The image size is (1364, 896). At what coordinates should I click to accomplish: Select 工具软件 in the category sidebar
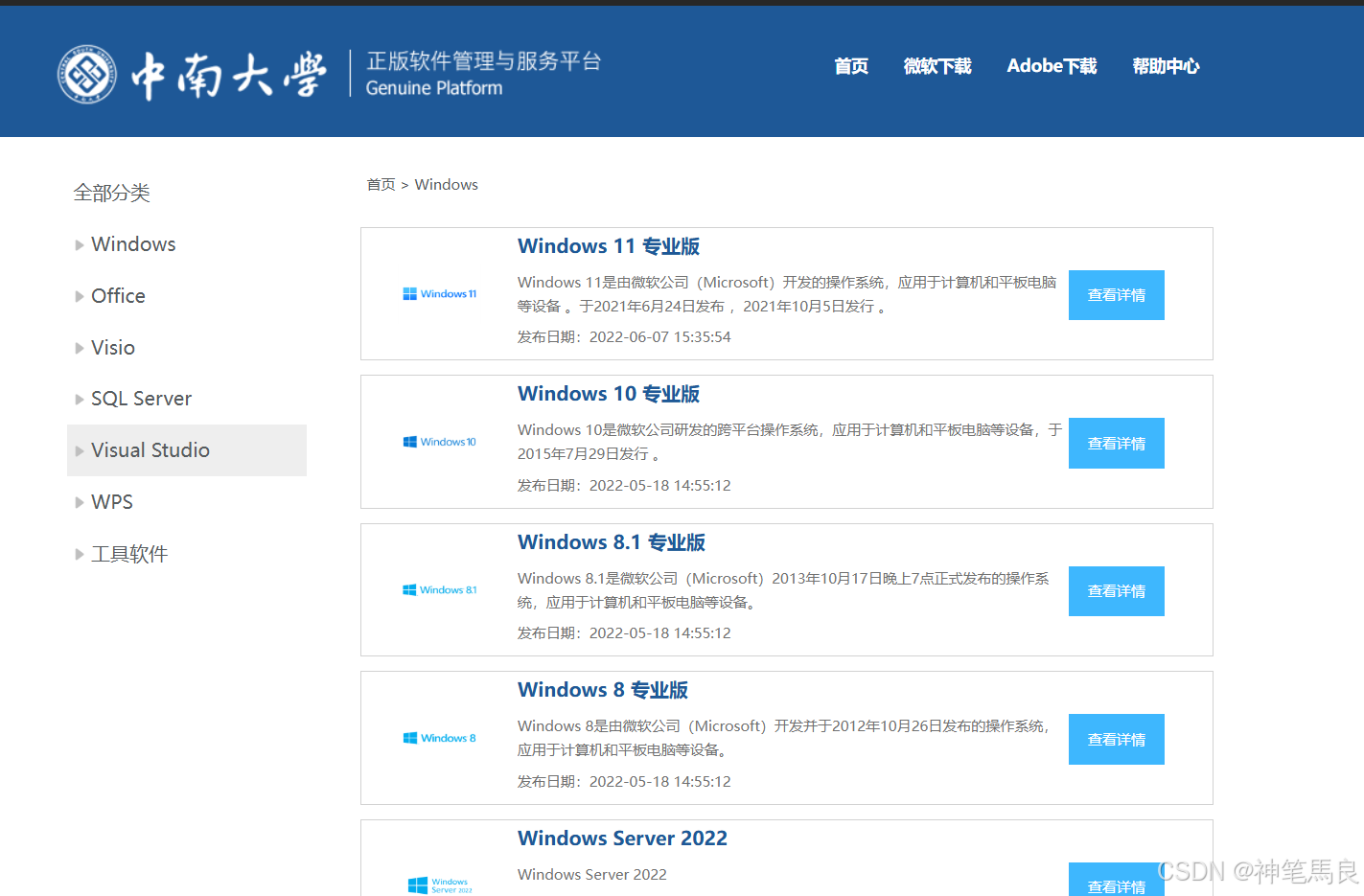tap(129, 554)
